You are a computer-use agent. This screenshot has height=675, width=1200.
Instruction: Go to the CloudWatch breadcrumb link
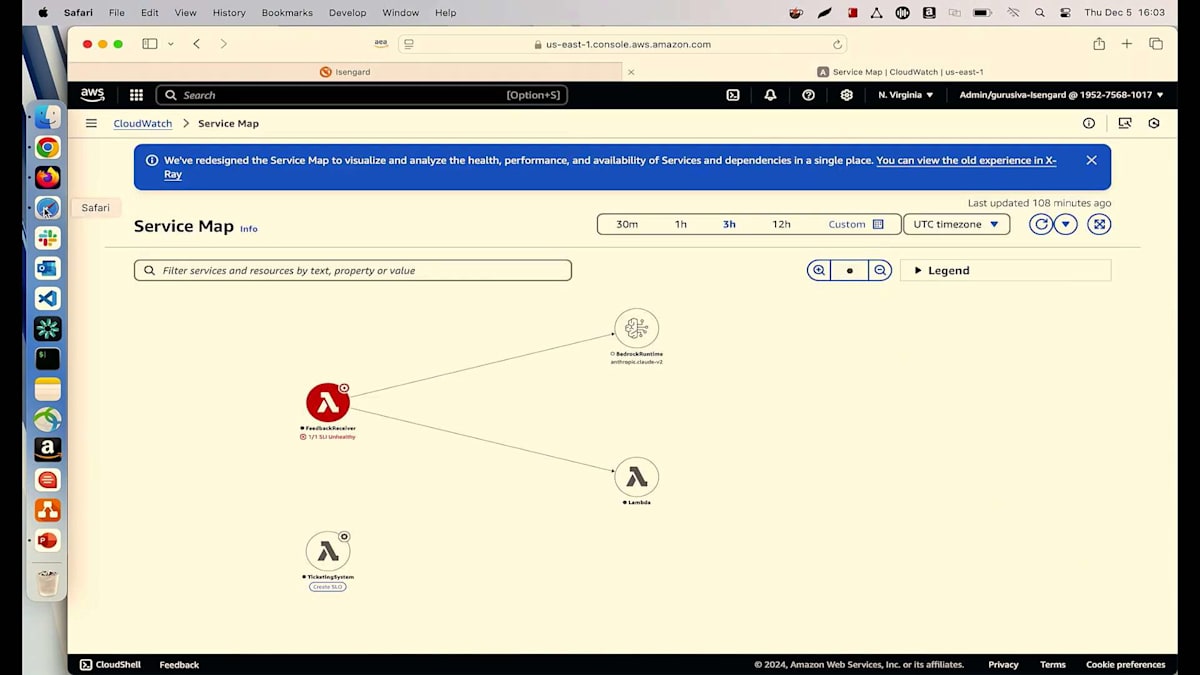tap(142, 123)
